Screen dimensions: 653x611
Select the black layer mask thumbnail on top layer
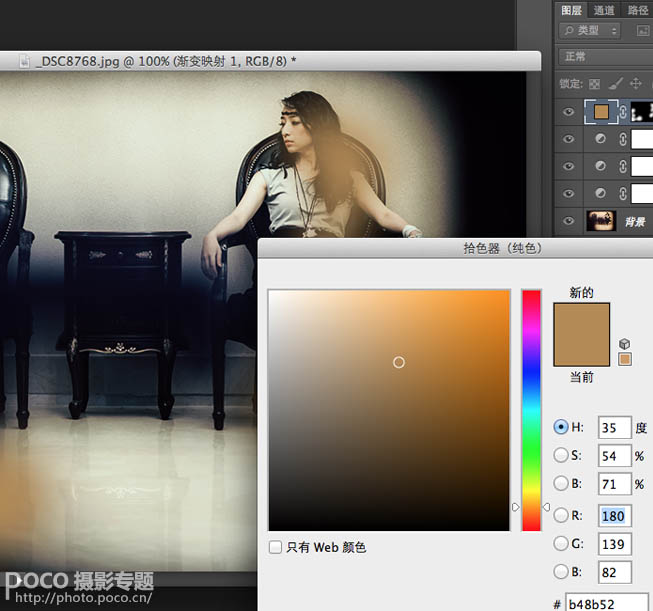coord(640,113)
